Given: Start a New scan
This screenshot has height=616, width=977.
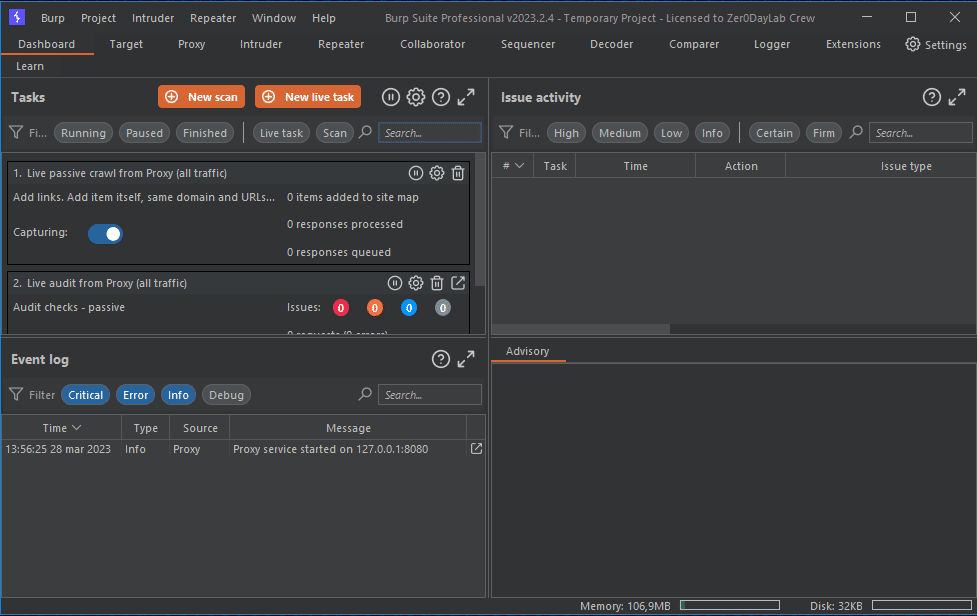Looking at the screenshot, I should click(x=201, y=96).
